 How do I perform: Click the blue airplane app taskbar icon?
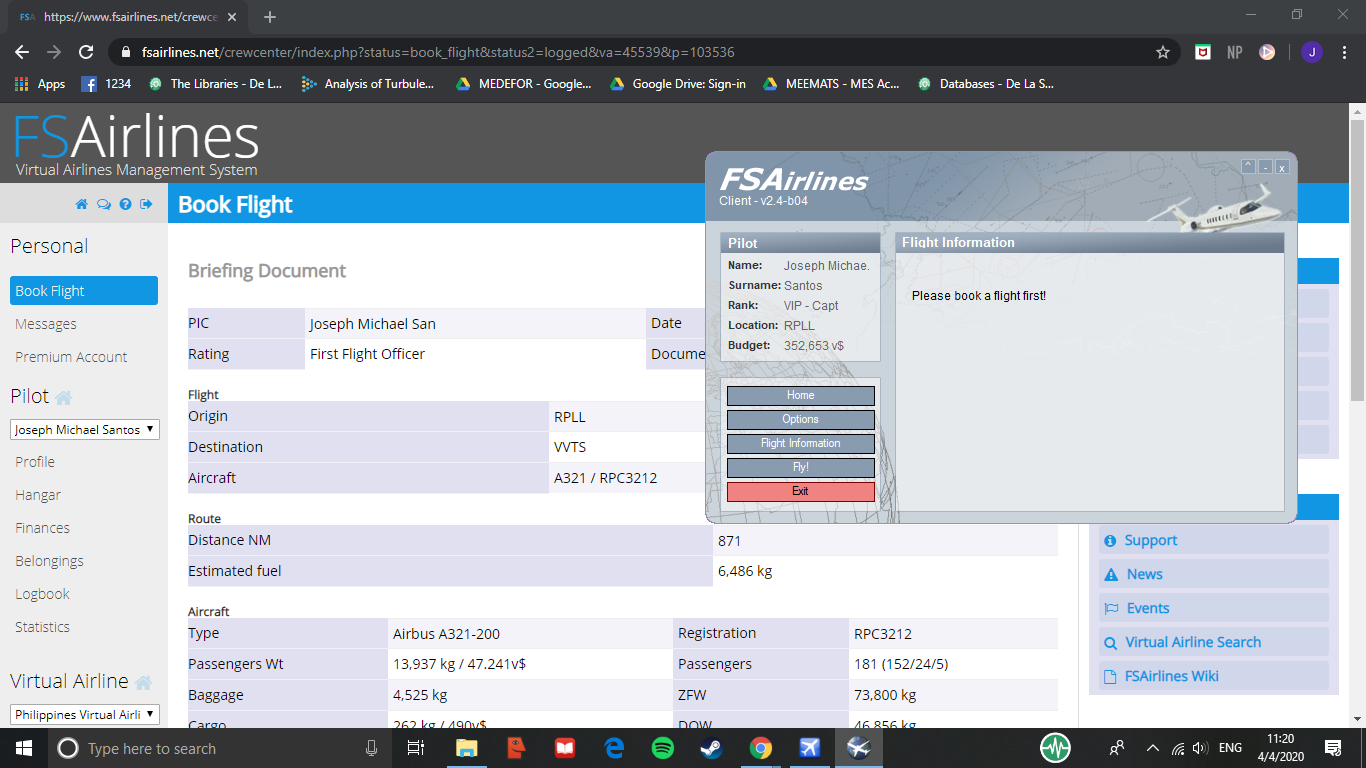(810, 748)
